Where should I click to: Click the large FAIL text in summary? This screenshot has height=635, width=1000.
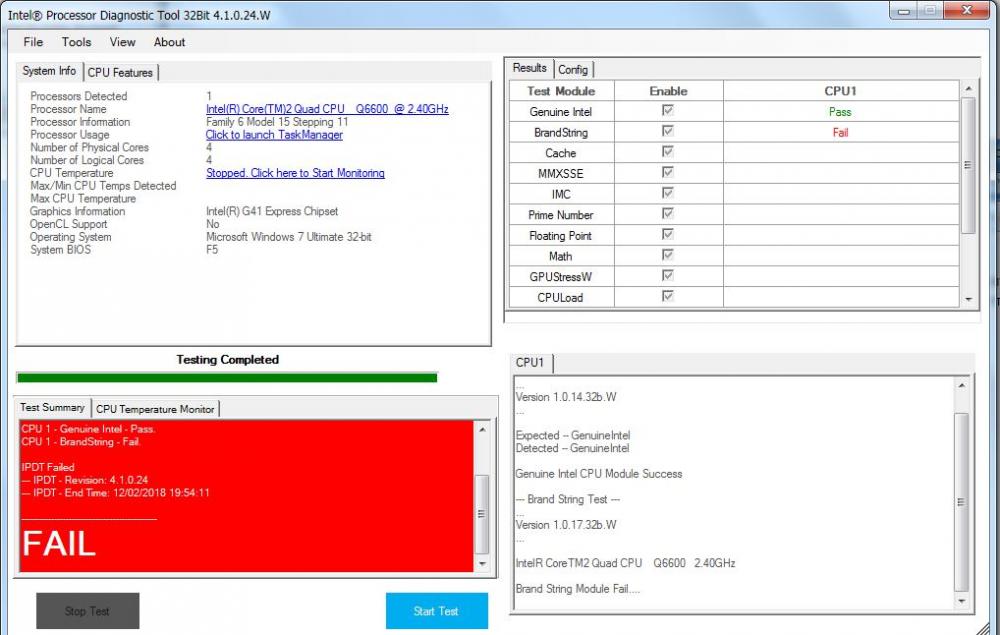point(59,544)
